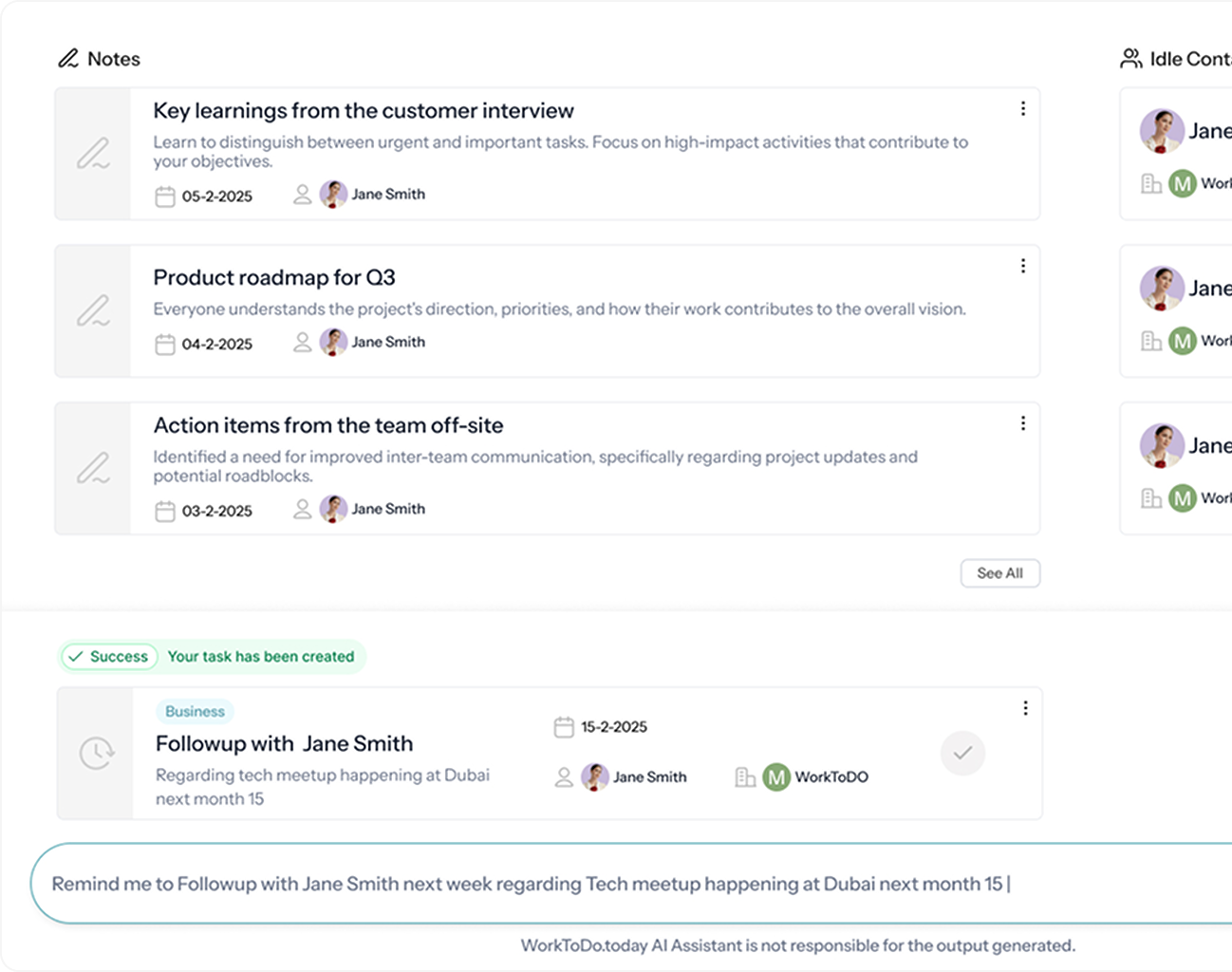Click person icon in Followup task card
1232x972 pixels.
(x=564, y=777)
